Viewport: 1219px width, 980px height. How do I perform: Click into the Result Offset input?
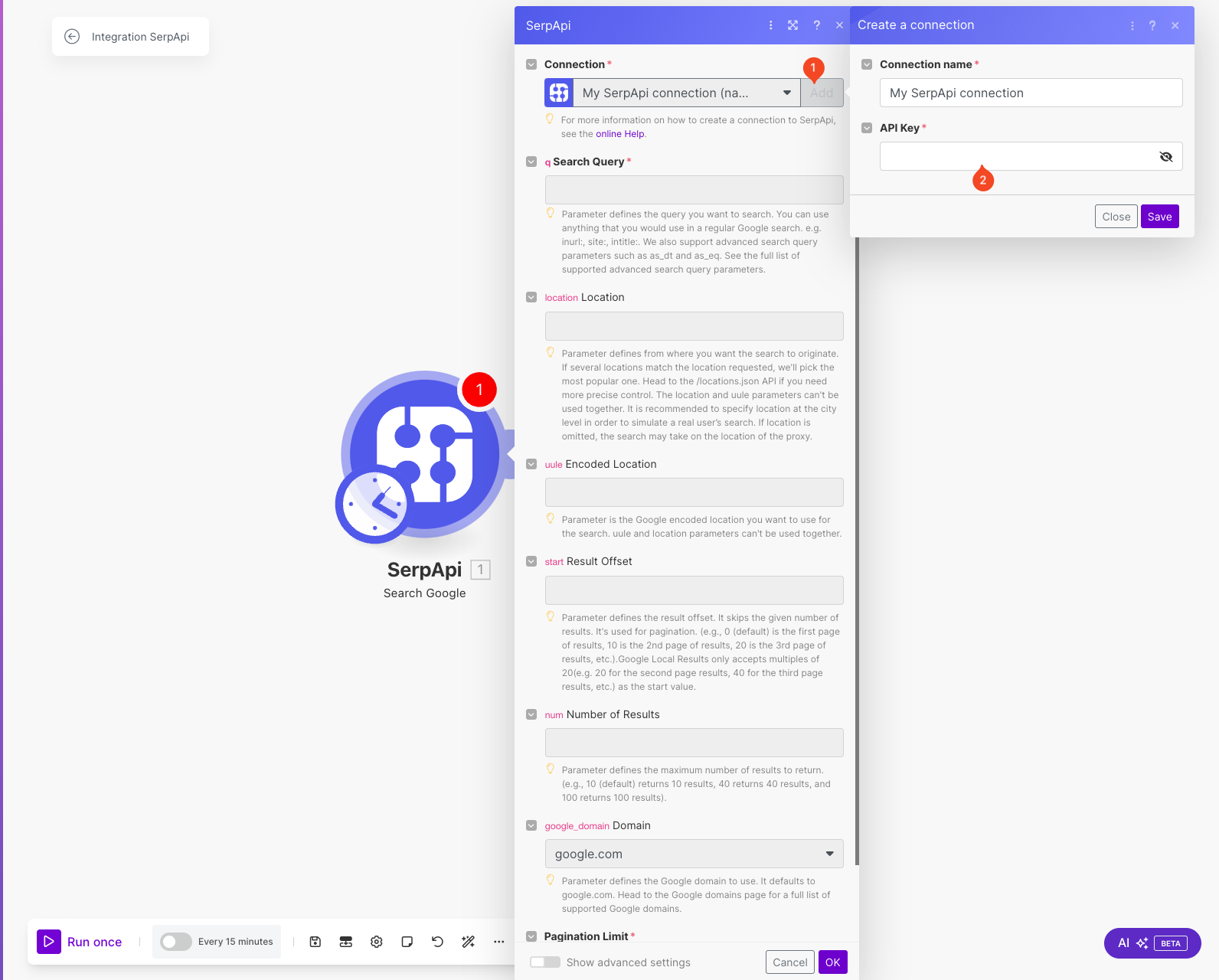click(694, 590)
